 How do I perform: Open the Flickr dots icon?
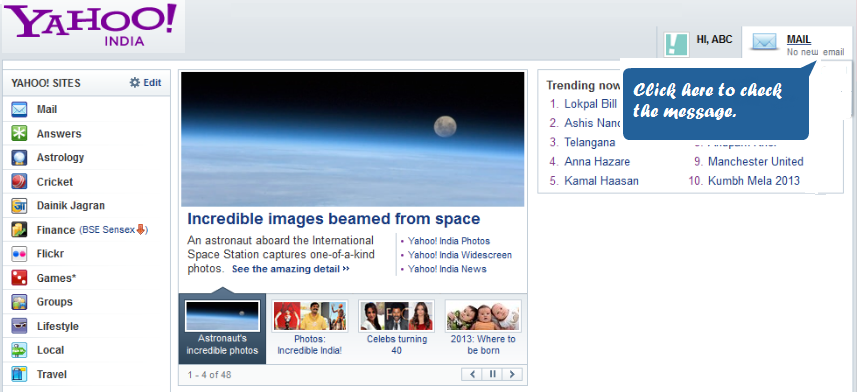(x=19, y=254)
